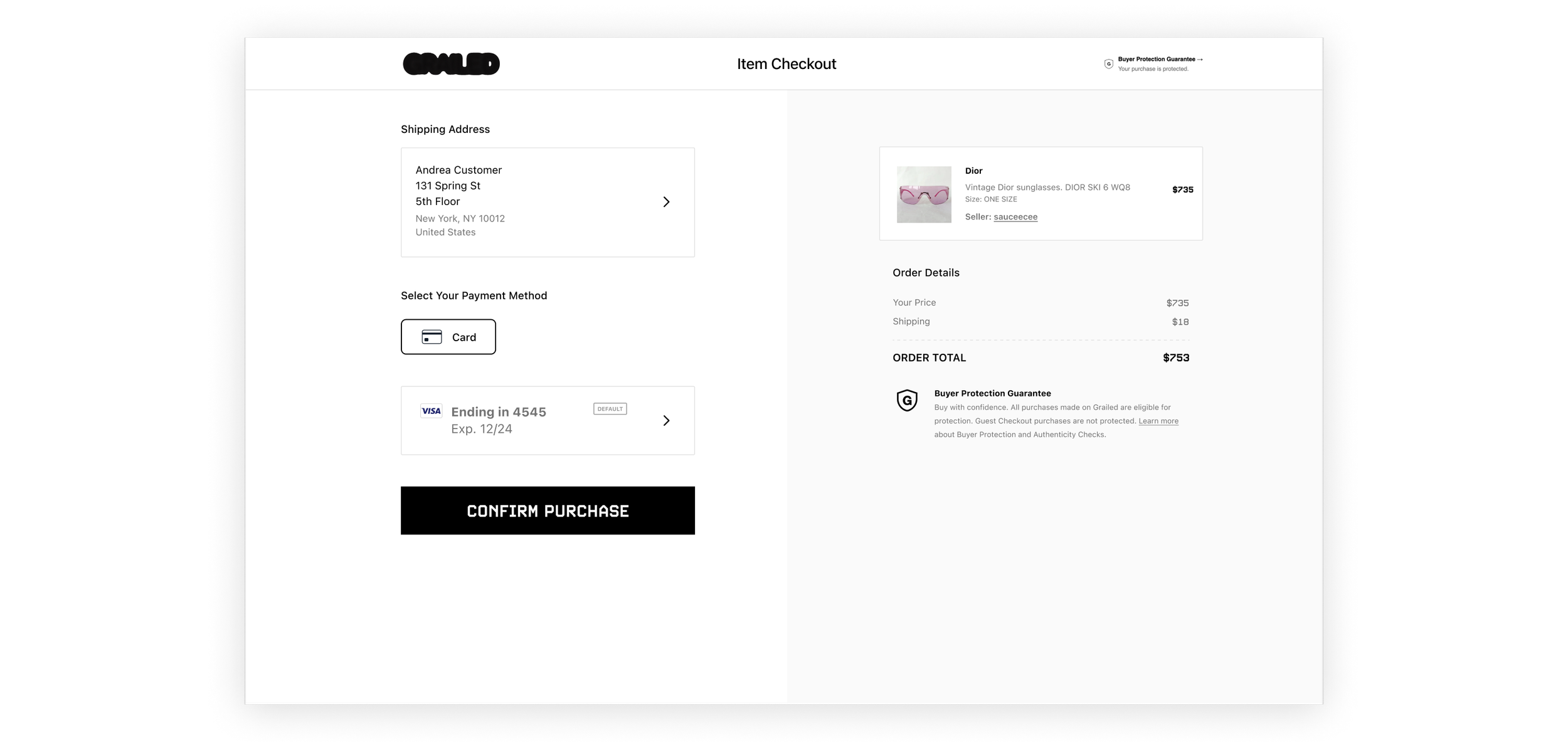Image resolution: width=1568 pixels, height=742 pixels.
Task: Click the Shipping $18 amount
Action: [1180, 322]
